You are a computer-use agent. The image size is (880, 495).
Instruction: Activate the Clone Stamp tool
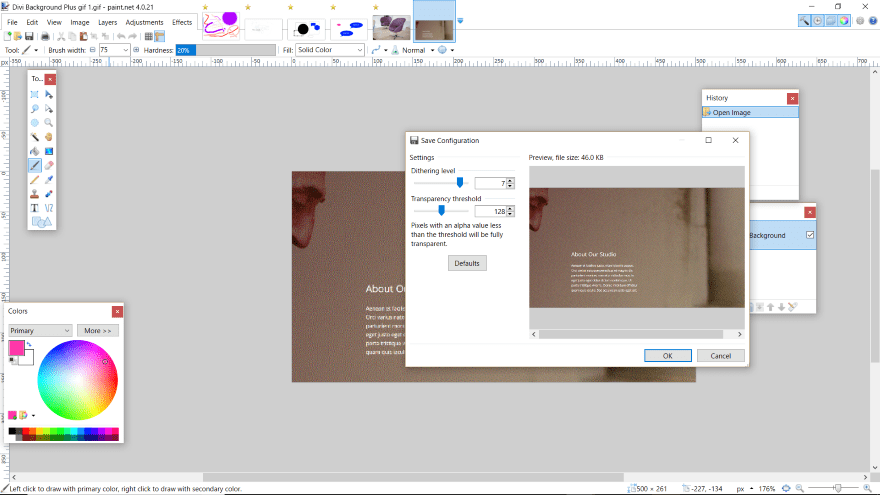point(34,194)
